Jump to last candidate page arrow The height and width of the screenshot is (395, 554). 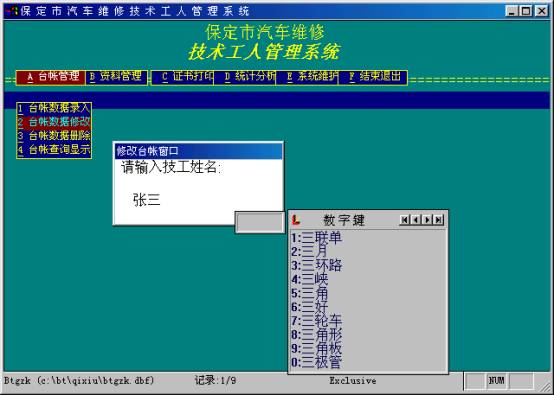(438, 220)
